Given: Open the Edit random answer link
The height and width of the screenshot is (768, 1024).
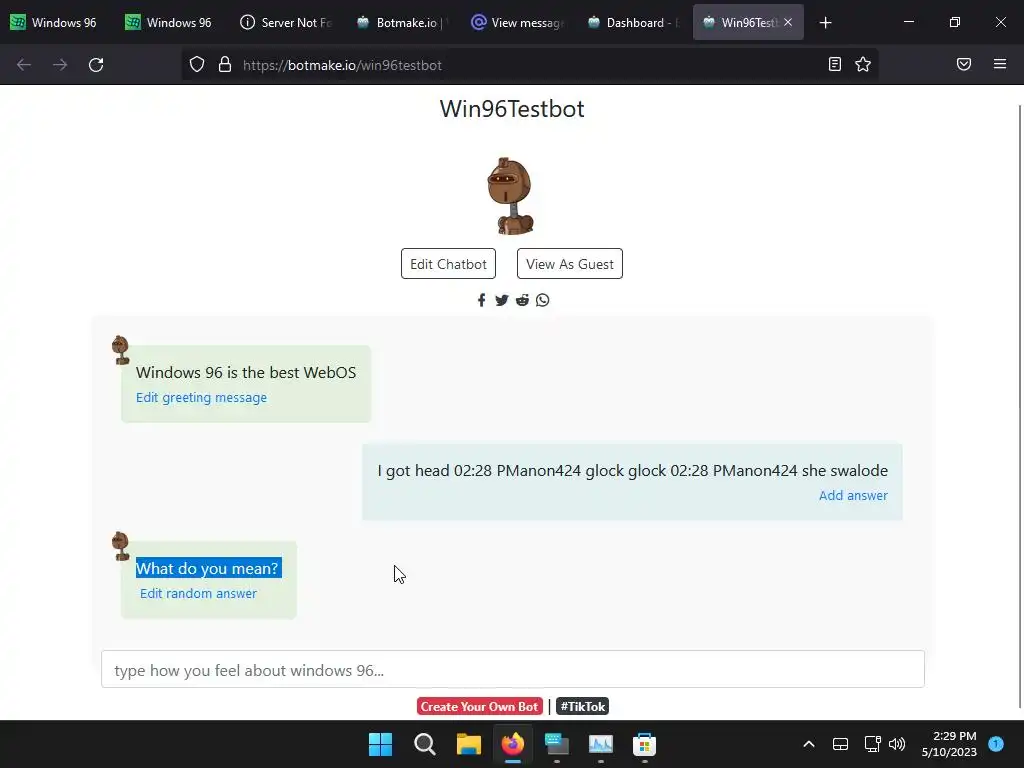Looking at the screenshot, I should (199, 594).
